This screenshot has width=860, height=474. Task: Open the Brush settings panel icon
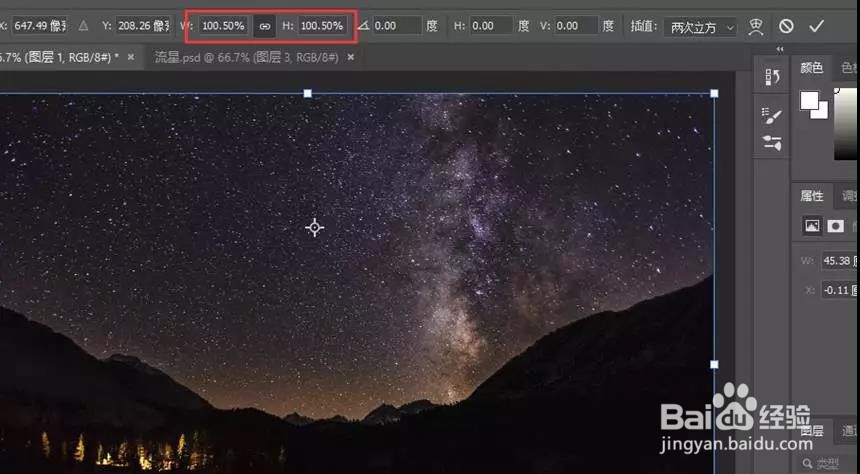click(x=772, y=115)
